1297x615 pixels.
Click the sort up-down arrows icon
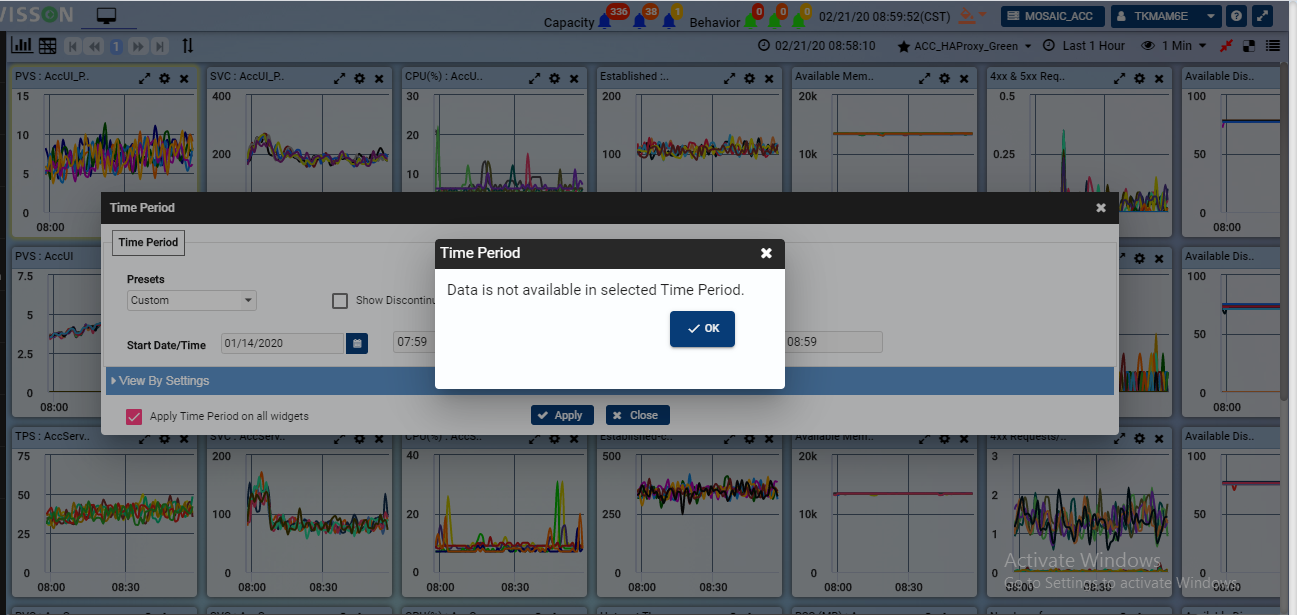pyautogui.click(x=188, y=46)
